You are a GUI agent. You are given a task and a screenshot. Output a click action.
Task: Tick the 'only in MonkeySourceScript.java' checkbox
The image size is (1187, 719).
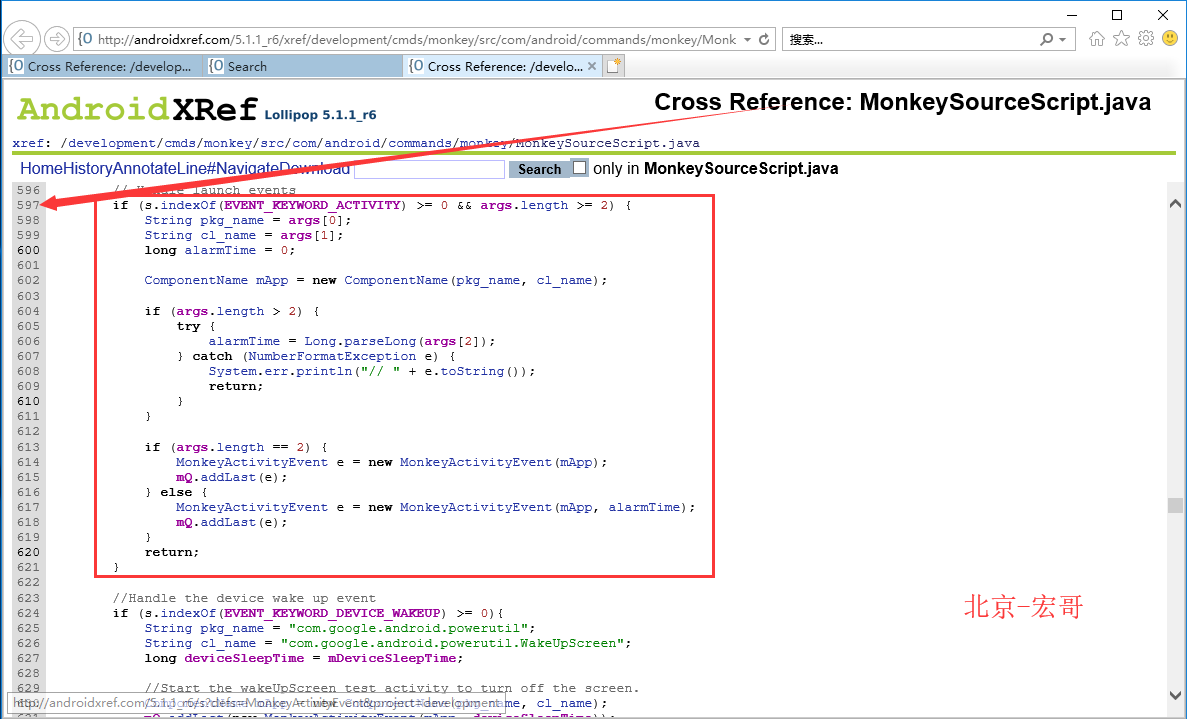tap(579, 168)
